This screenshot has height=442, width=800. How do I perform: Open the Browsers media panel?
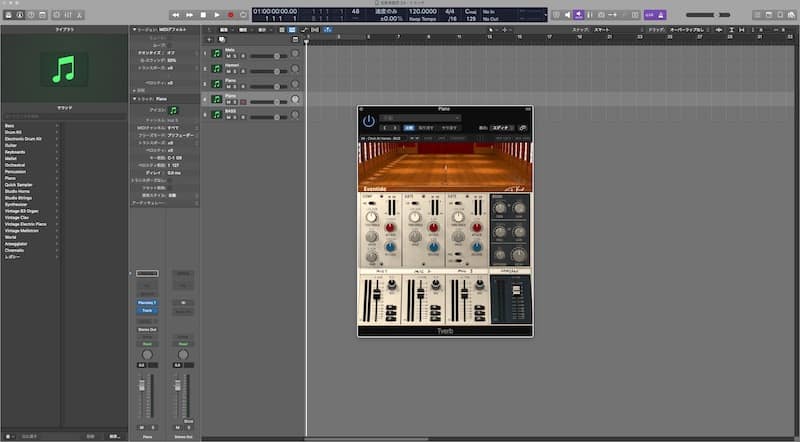tap(791, 15)
